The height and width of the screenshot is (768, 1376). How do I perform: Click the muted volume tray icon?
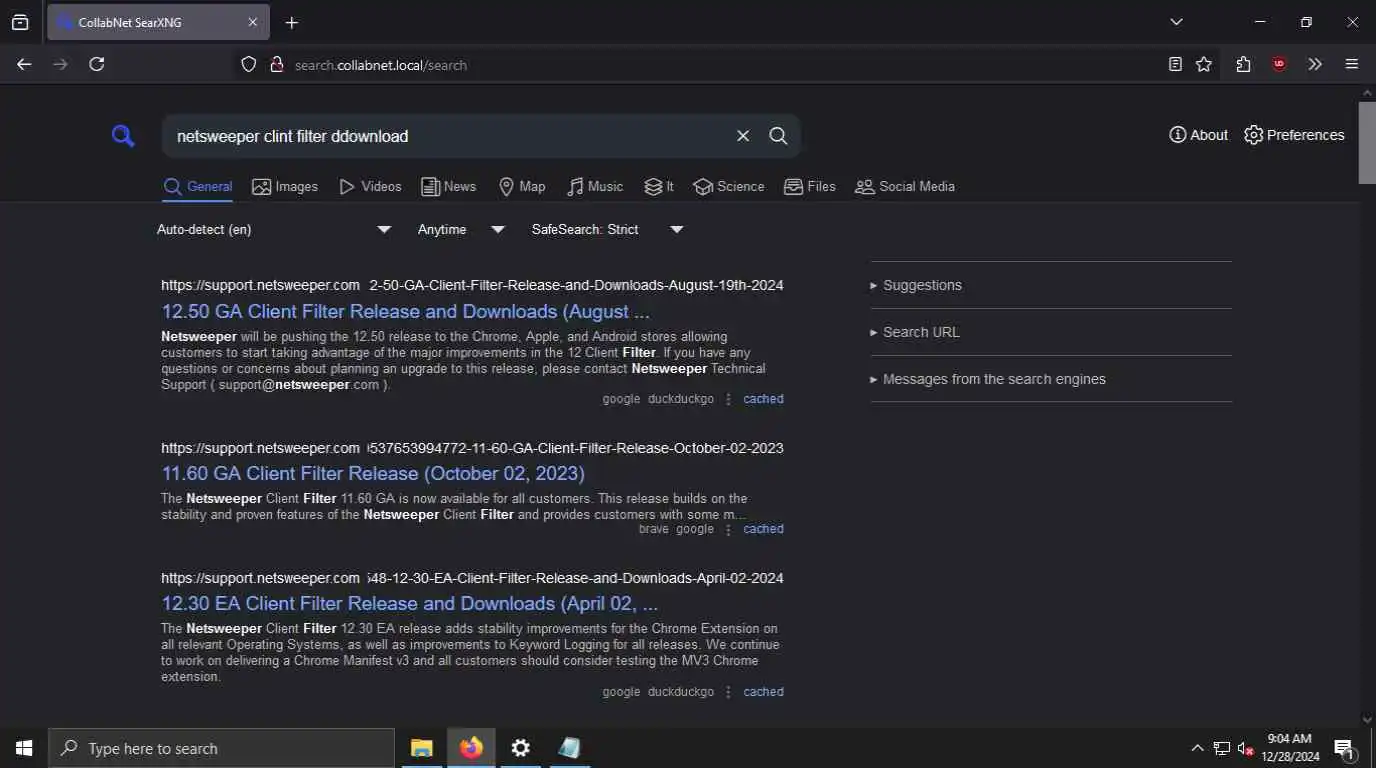[x=1246, y=748]
